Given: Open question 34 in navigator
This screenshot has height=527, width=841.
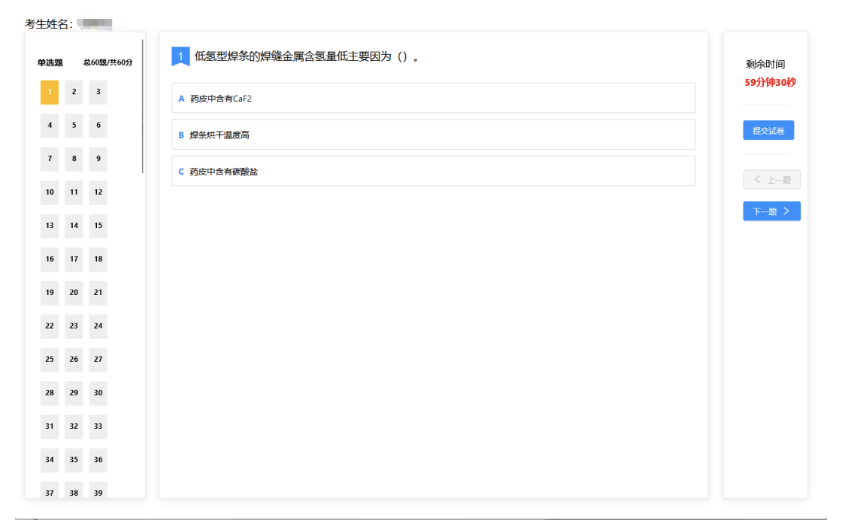Looking at the screenshot, I should click(x=49, y=460).
